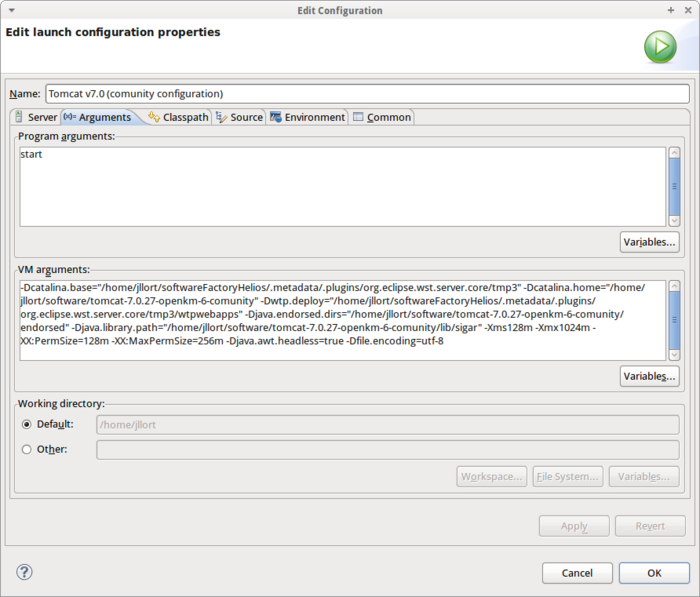
Task: Click the Classpath tab icon
Action: [154, 117]
